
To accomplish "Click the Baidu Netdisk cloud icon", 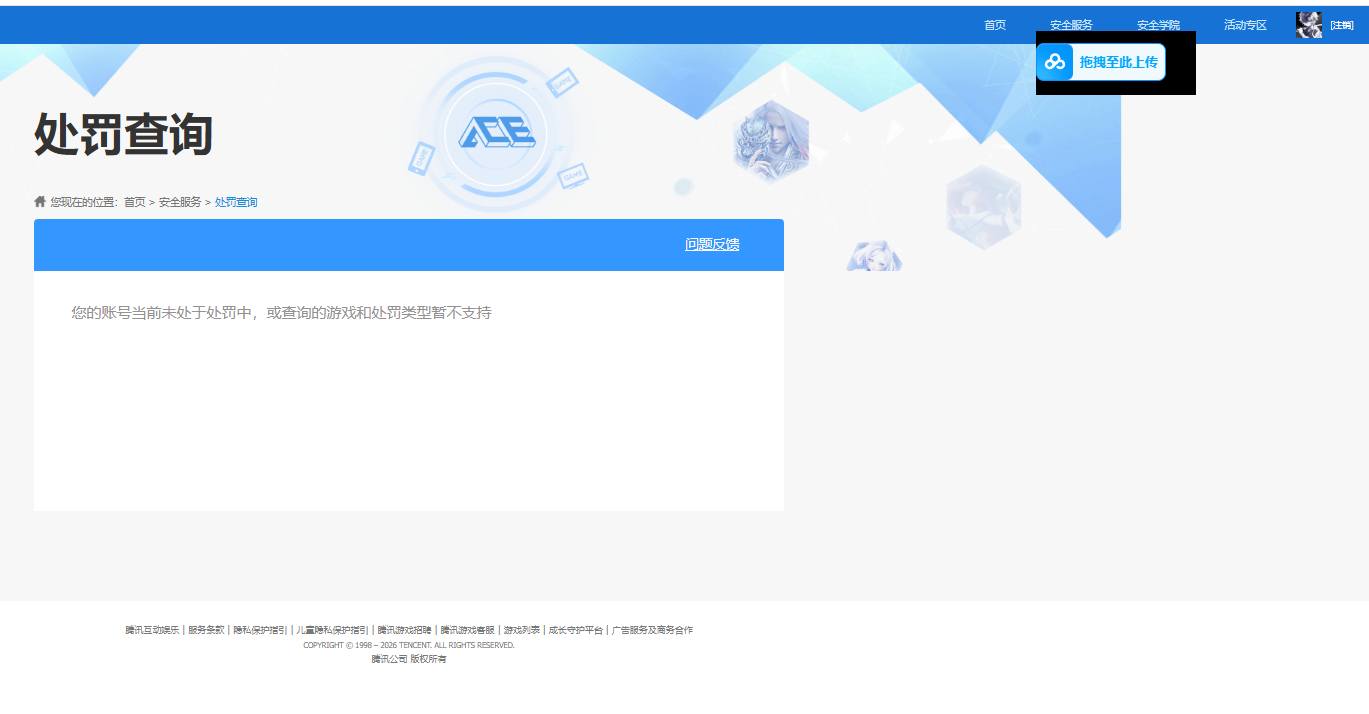I will pos(1055,62).
